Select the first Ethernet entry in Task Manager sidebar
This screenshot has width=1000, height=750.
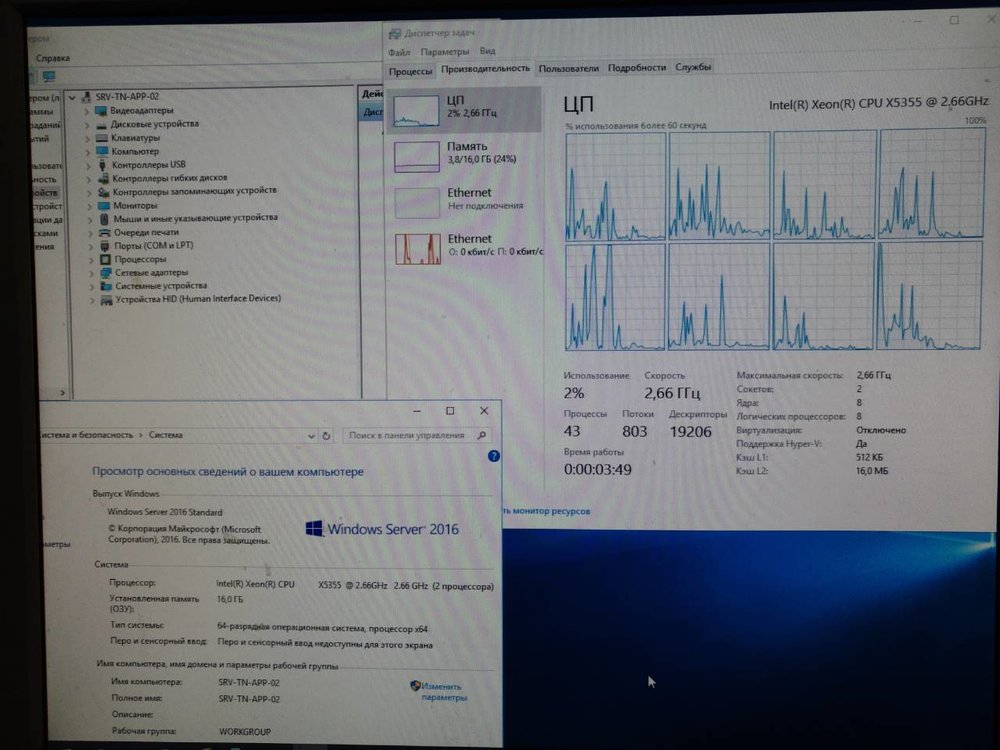coord(462,199)
